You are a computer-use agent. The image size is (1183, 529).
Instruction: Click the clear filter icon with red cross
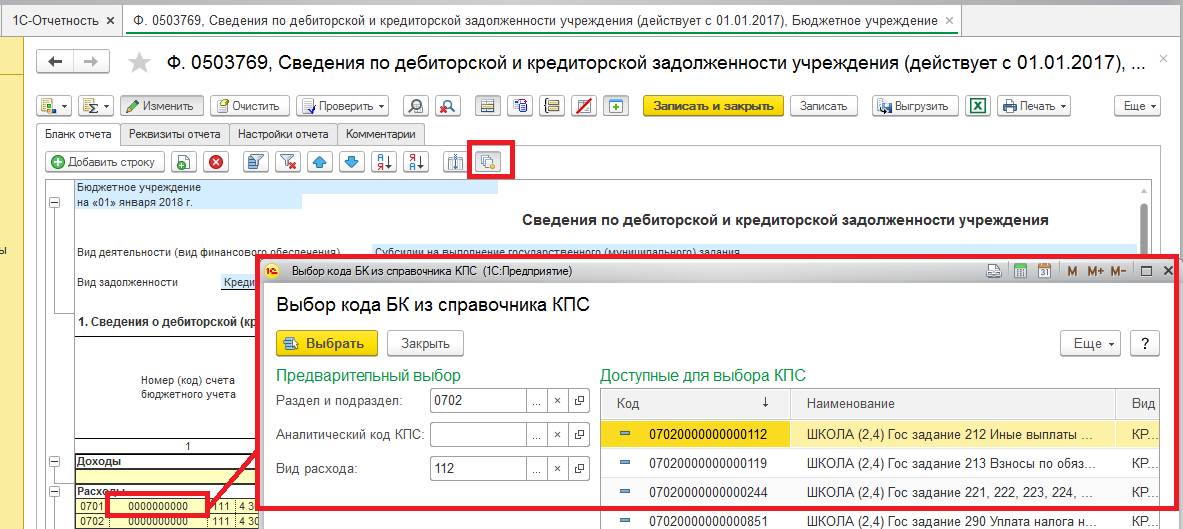288,161
